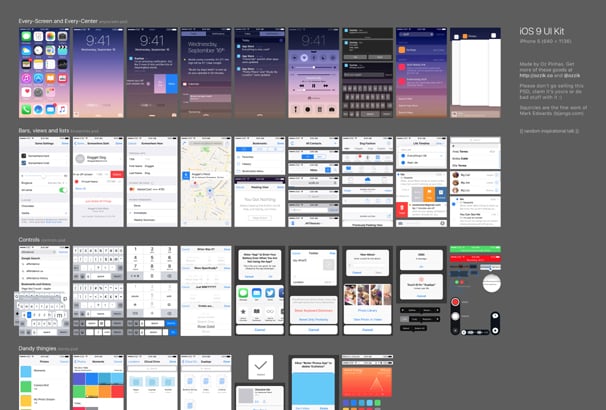This screenshot has height=410, width=606.
Task: Open the @ozzik link in sidebar
Action: coord(572,76)
